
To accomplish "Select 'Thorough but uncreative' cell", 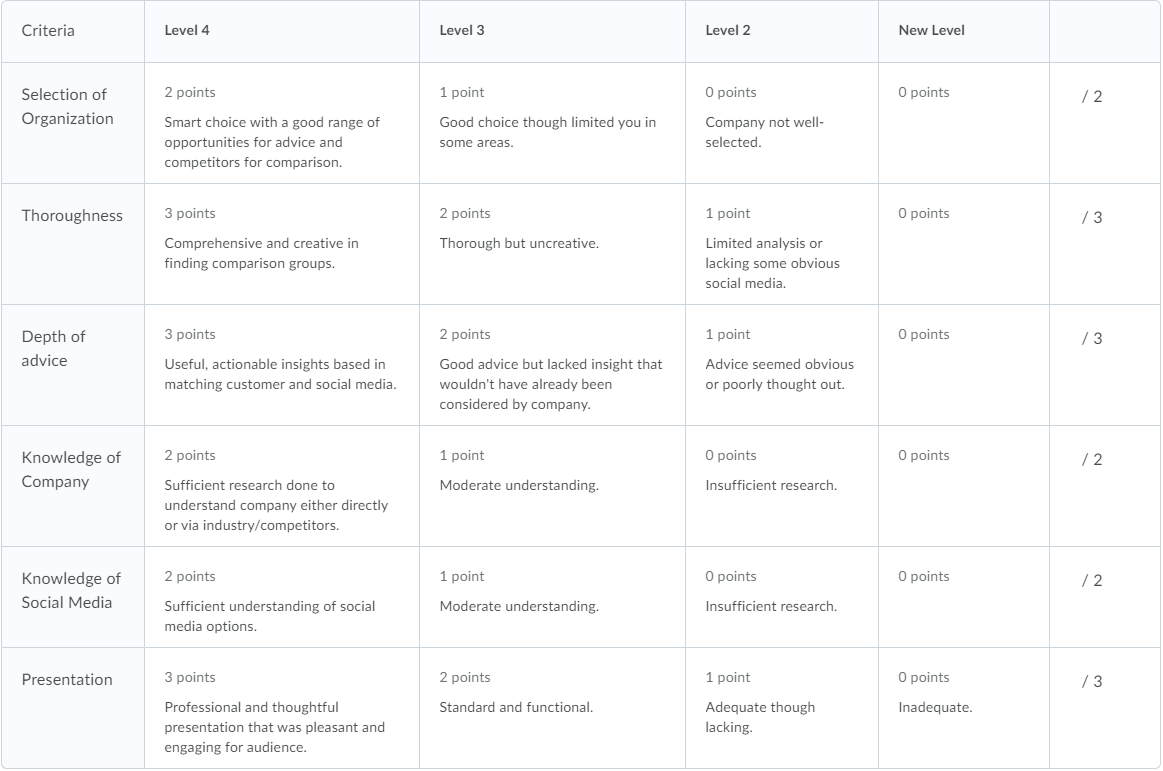I will (552, 244).
